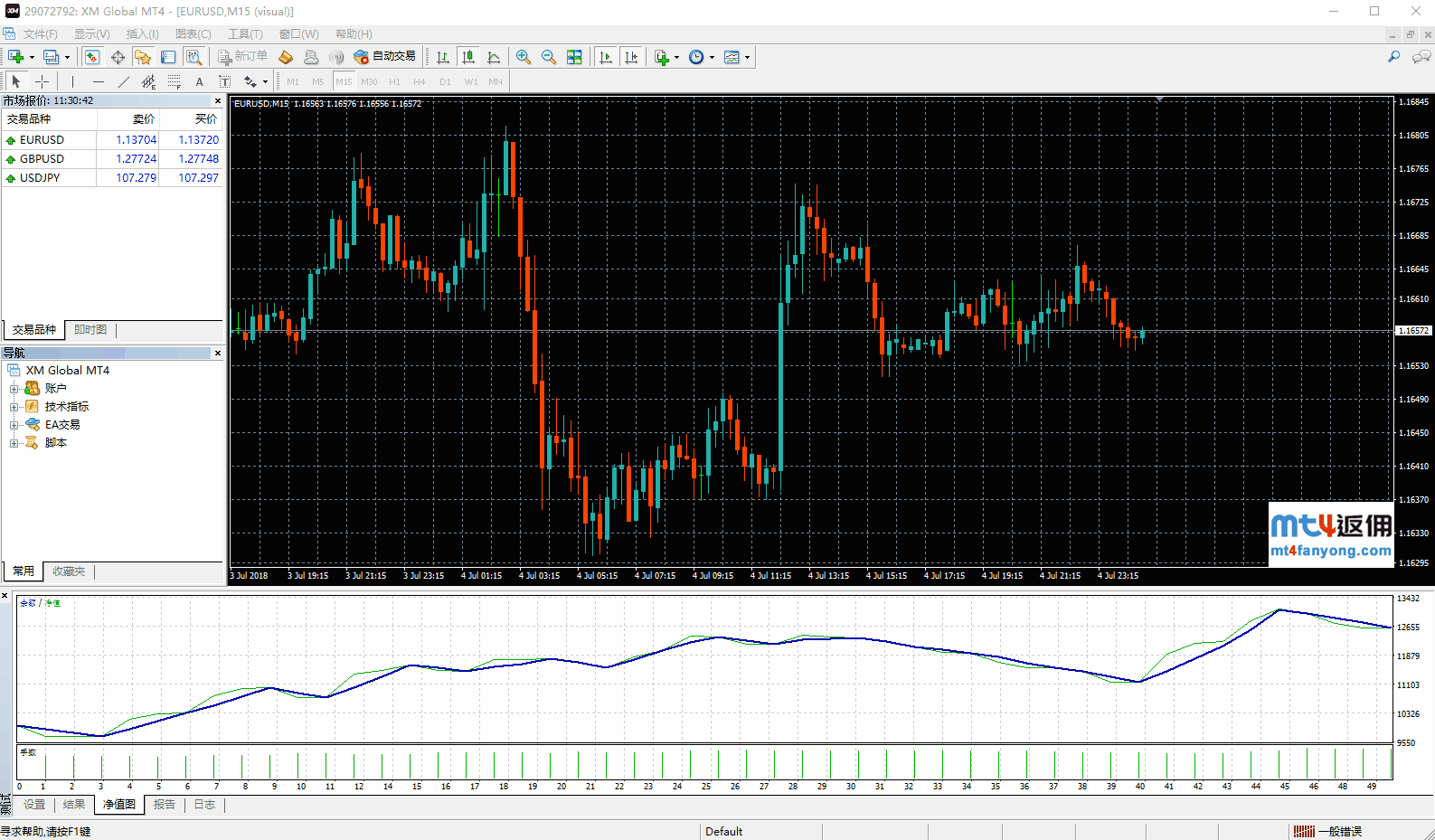This screenshot has height=840, width=1435.
Task: Toggle chart shift button
Action: [631, 57]
